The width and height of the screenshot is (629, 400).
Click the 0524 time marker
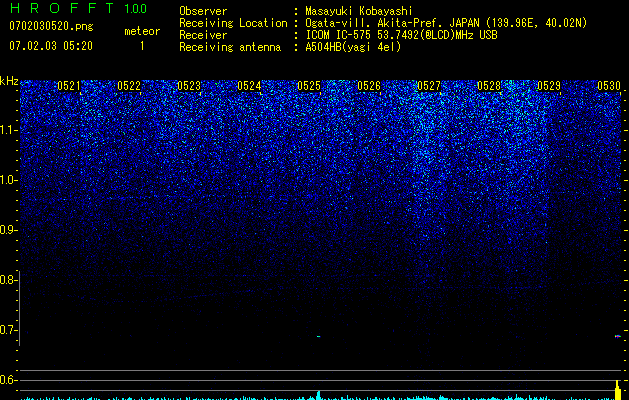coord(249,86)
